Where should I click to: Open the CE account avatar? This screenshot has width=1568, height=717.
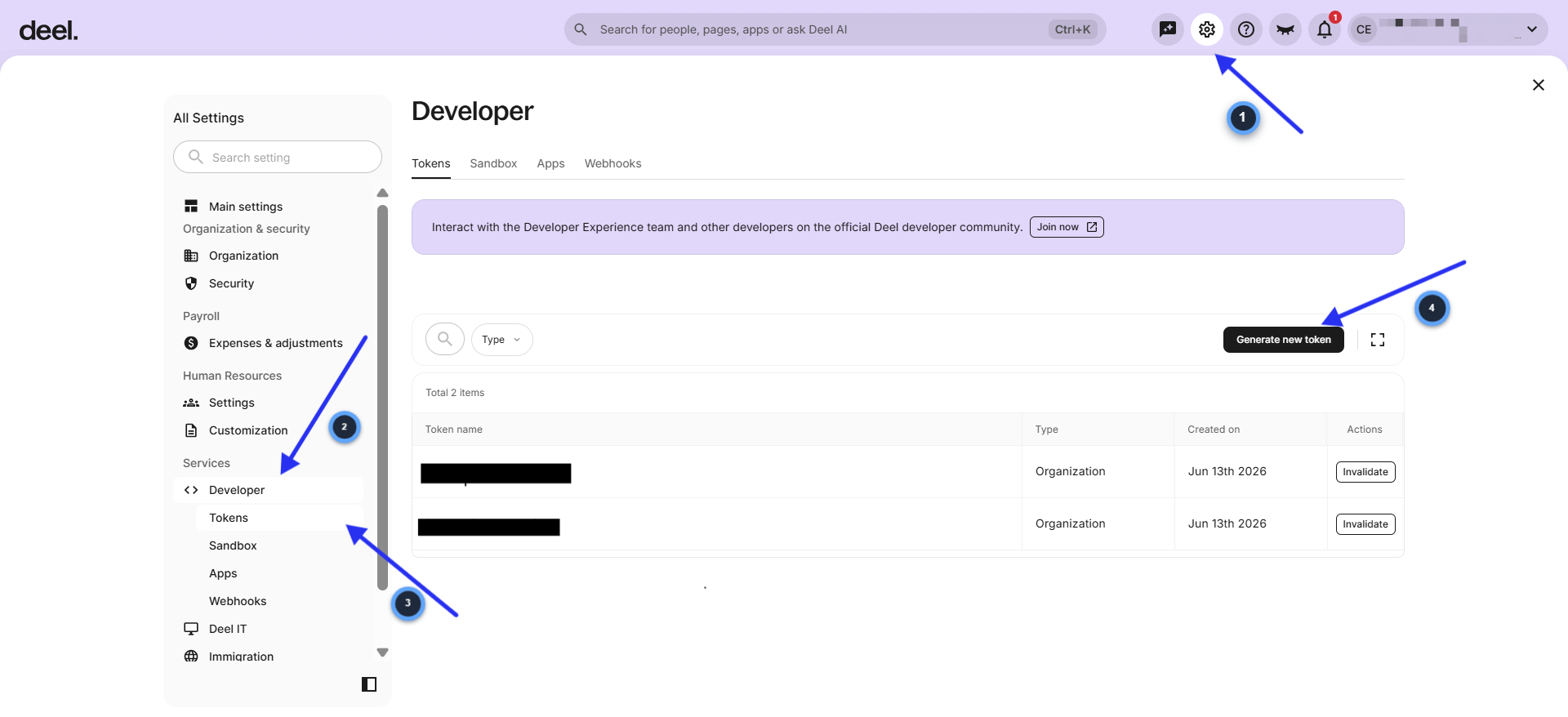pyautogui.click(x=1363, y=29)
